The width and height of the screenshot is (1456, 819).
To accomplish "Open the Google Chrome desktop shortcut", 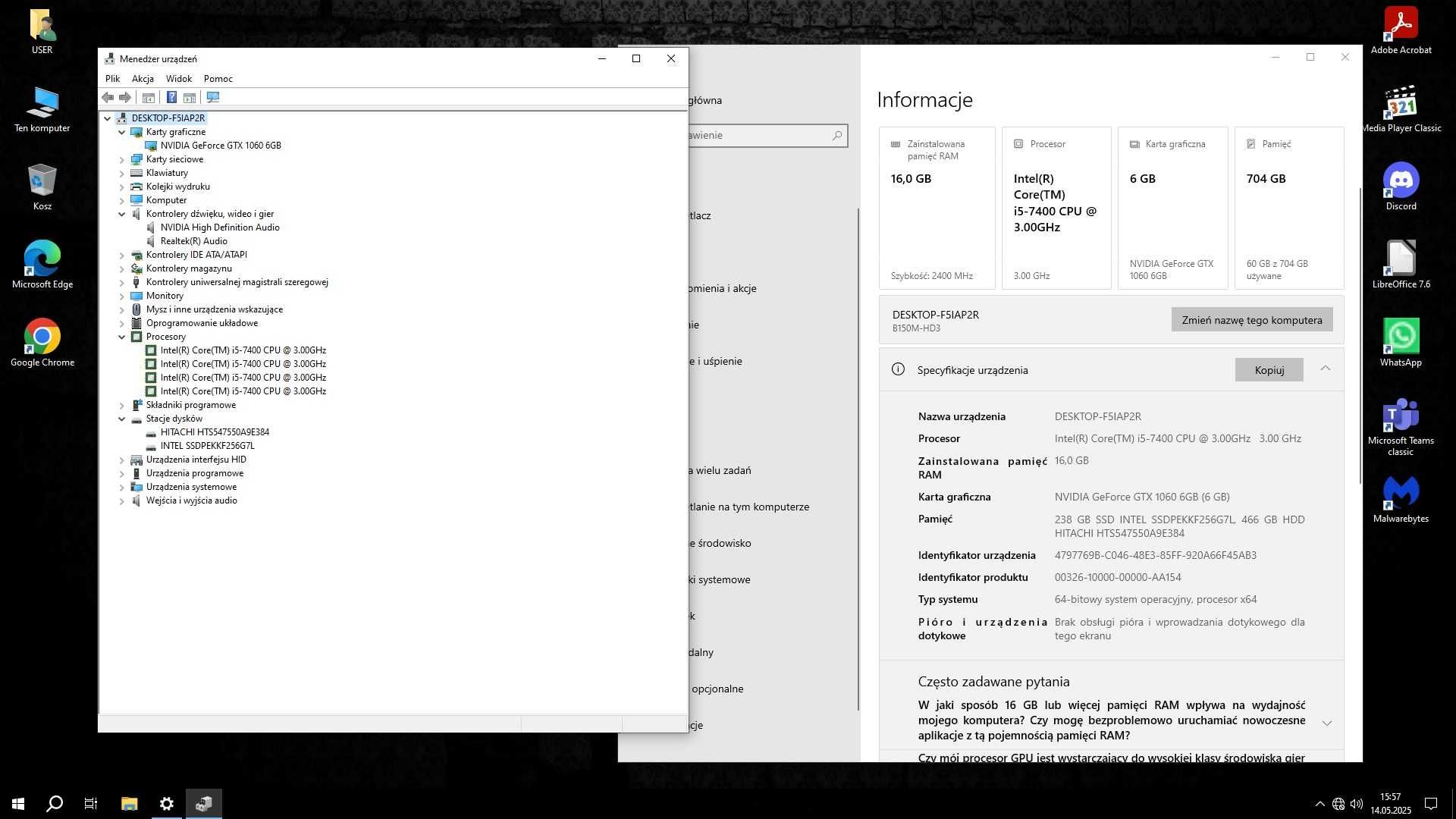I will 42,343.
